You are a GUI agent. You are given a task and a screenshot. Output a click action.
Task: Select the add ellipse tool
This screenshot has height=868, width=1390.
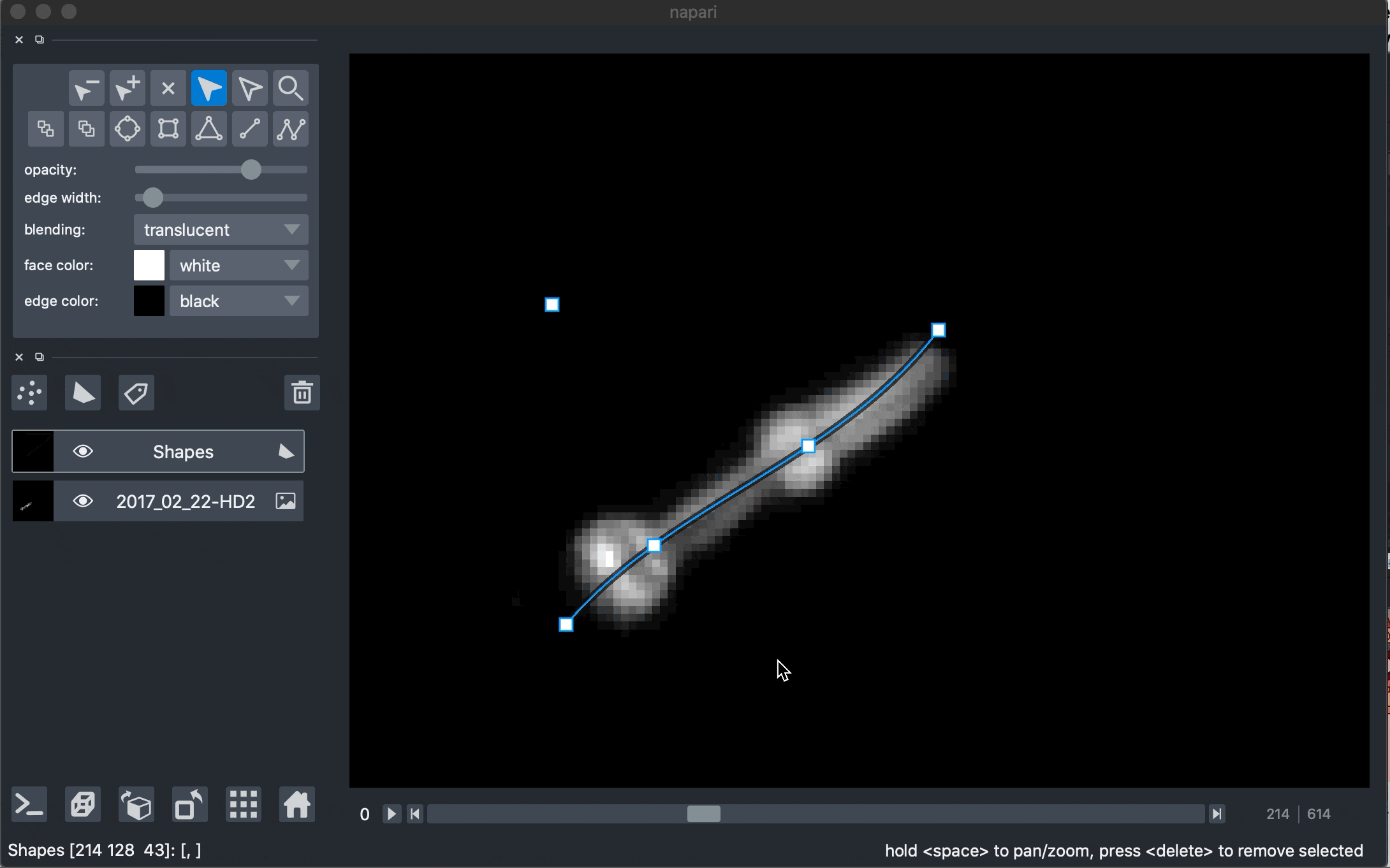(127, 129)
